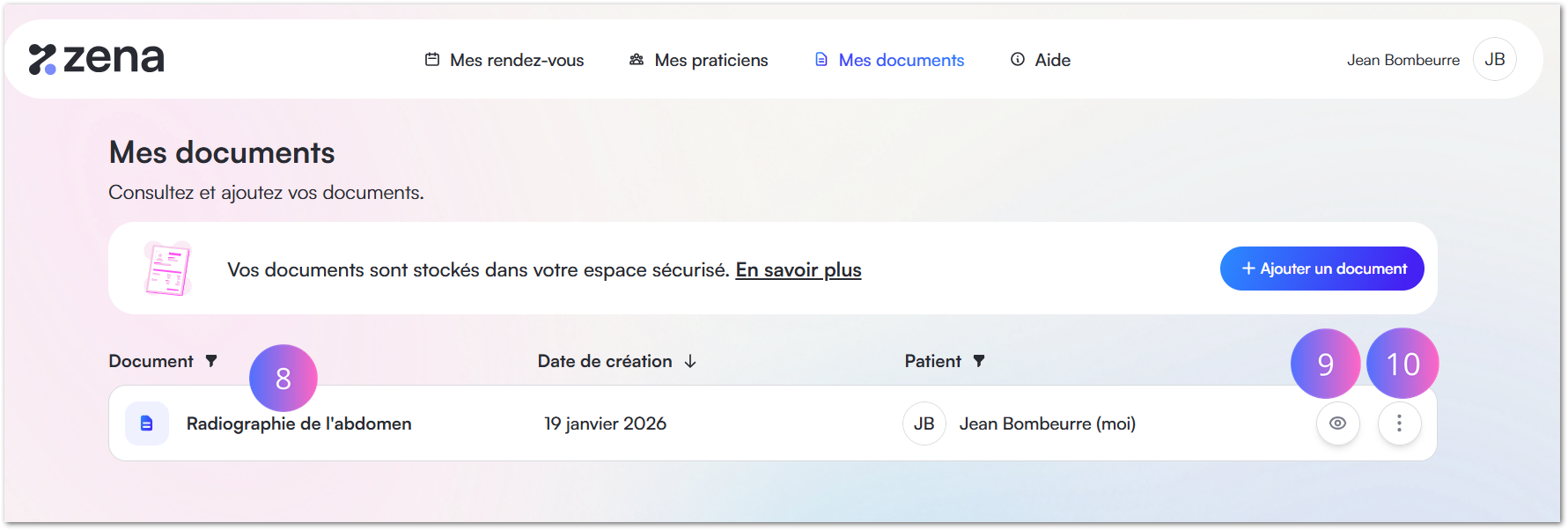Click the JB patient avatar in row

click(924, 423)
